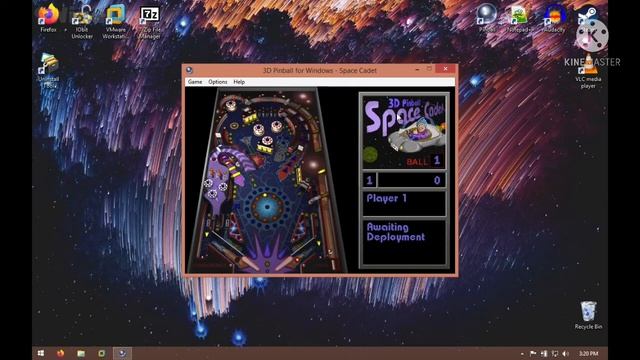Open the Game menu in 3D Pinball
Image resolution: width=640 pixels, height=360 pixels.
click(195, 82)
